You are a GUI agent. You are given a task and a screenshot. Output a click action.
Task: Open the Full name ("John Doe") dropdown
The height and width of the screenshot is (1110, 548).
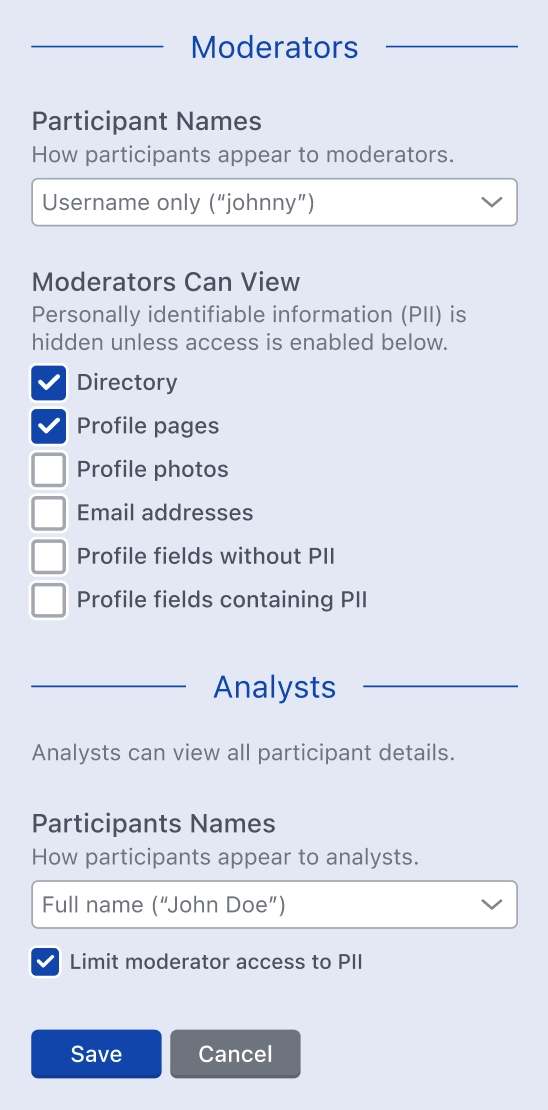[275, 905]
